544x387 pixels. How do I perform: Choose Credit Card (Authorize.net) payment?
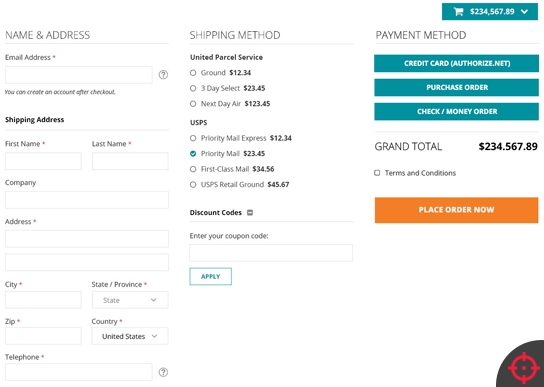[457, 63]
